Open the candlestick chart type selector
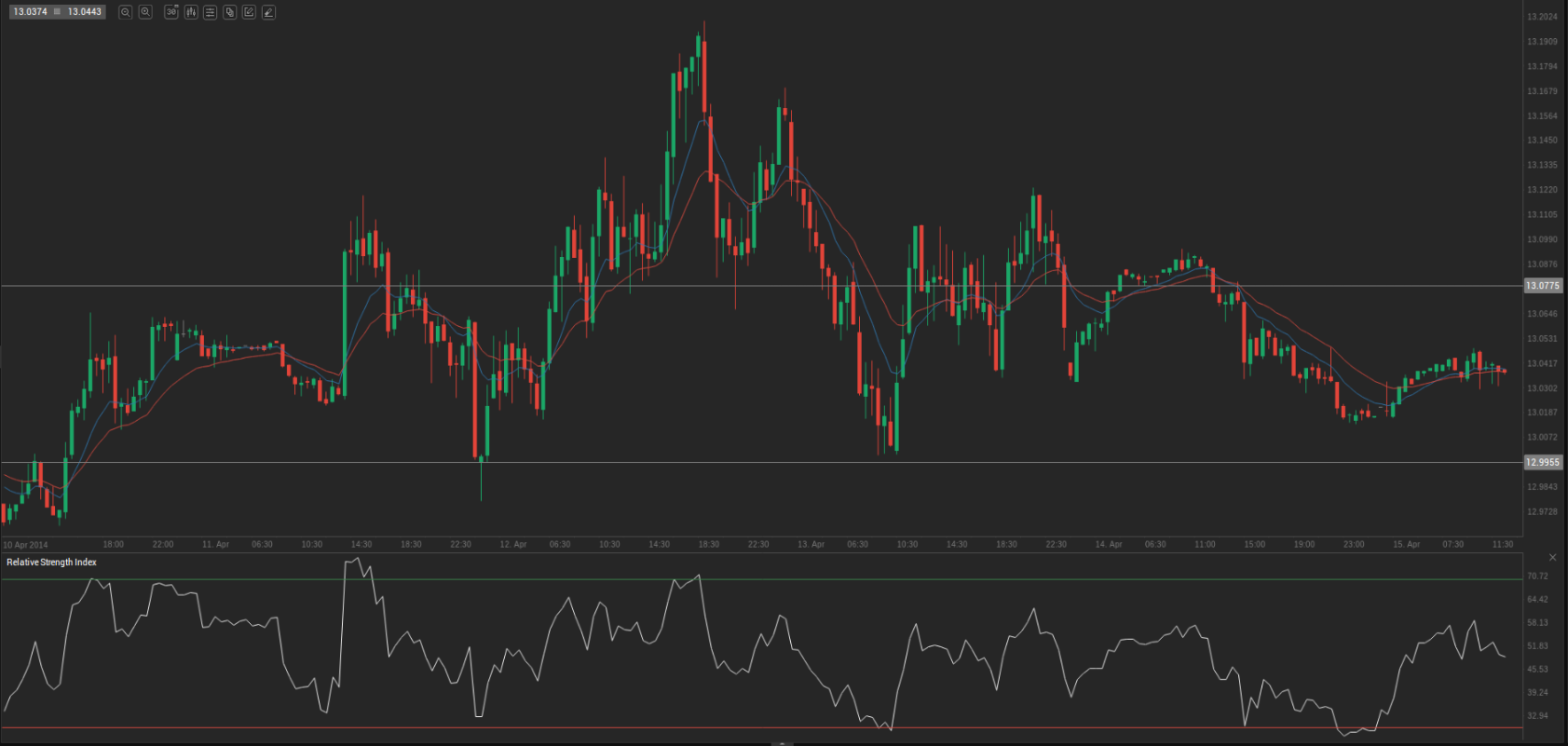Viewport: 1568px width, 746px height. click(191, 12)
